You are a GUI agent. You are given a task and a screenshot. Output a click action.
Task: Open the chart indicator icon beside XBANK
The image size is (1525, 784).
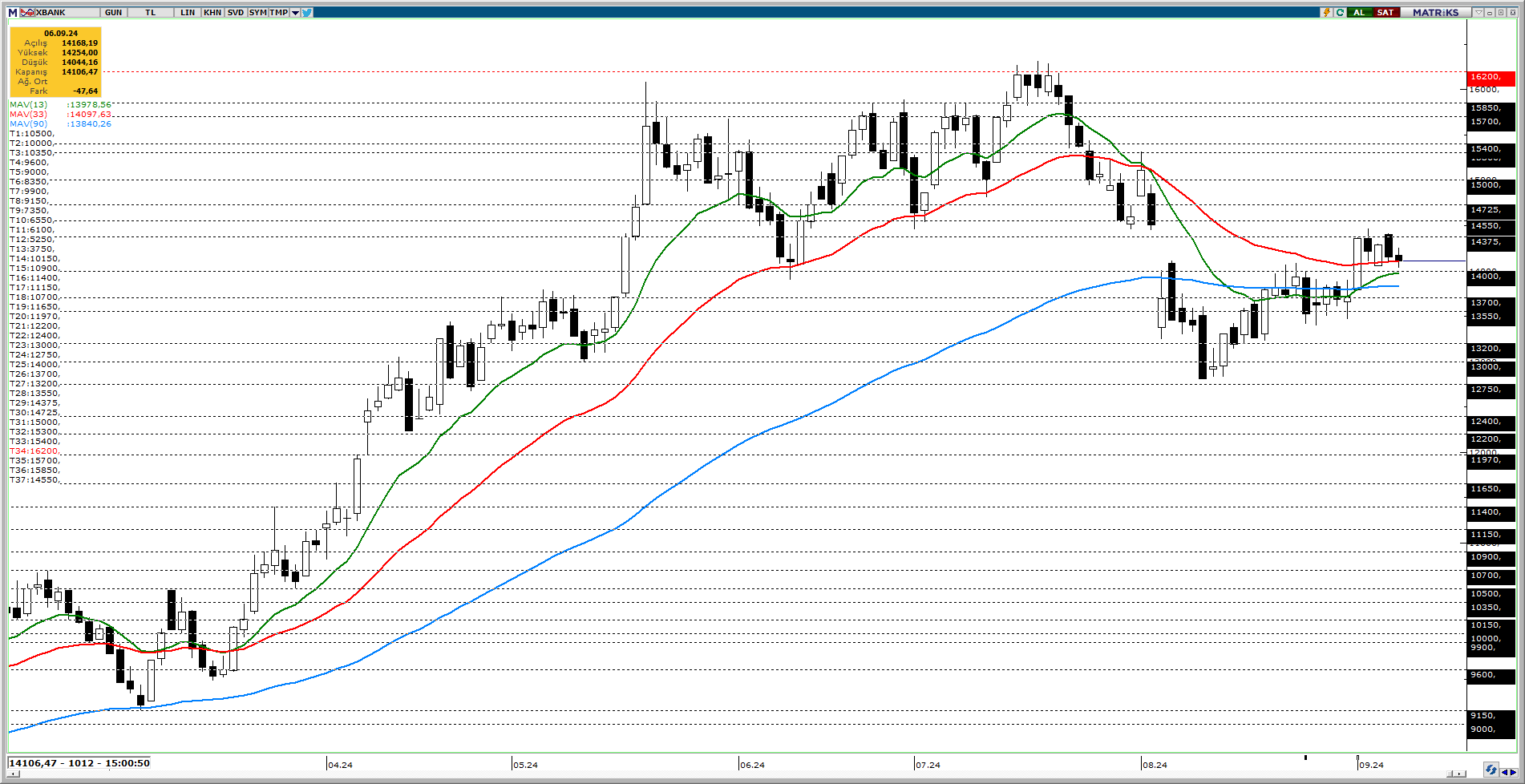click(27, 12)
